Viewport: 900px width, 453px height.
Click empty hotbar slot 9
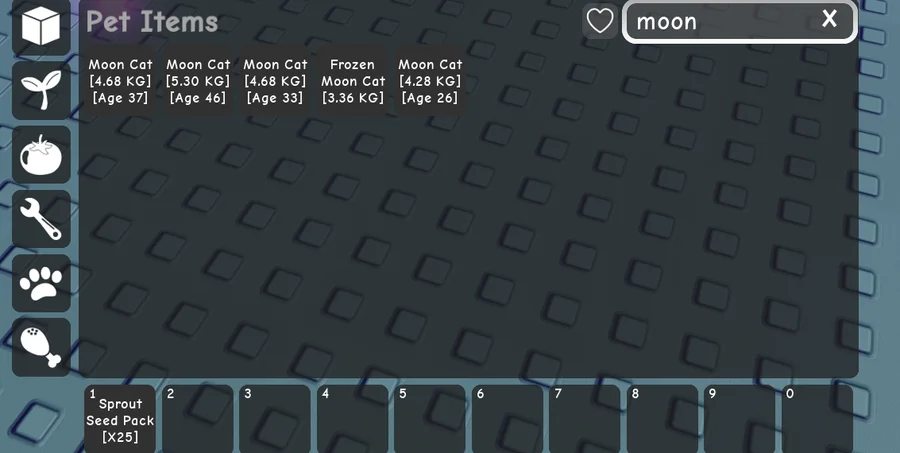(740, 419)
